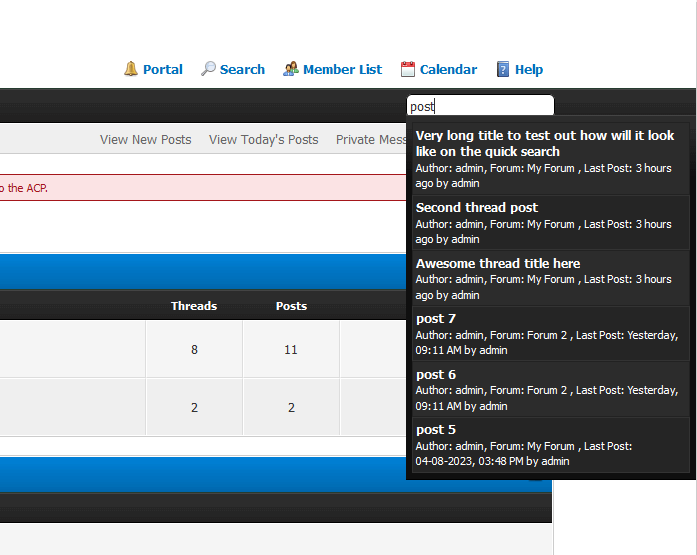
Task: Open the Member List link
Action: tap(342, 69)
